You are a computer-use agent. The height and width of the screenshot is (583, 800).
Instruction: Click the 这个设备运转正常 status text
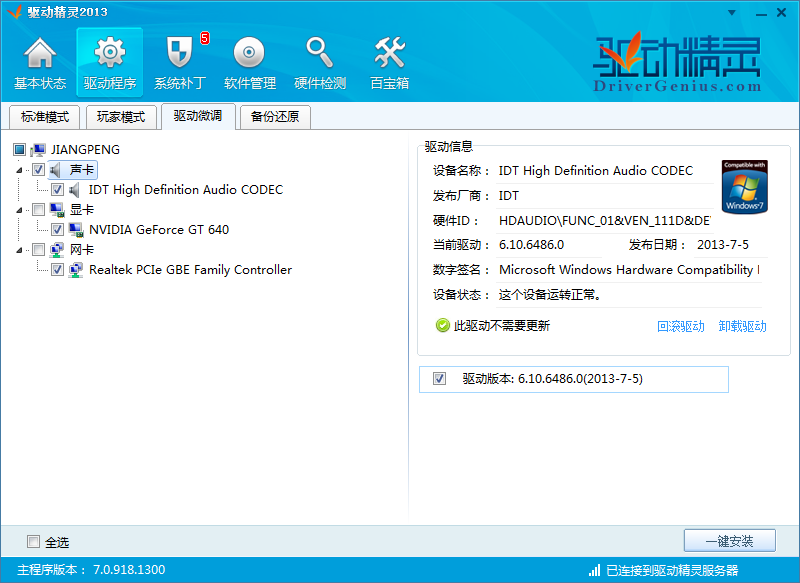tap(549, 295)
